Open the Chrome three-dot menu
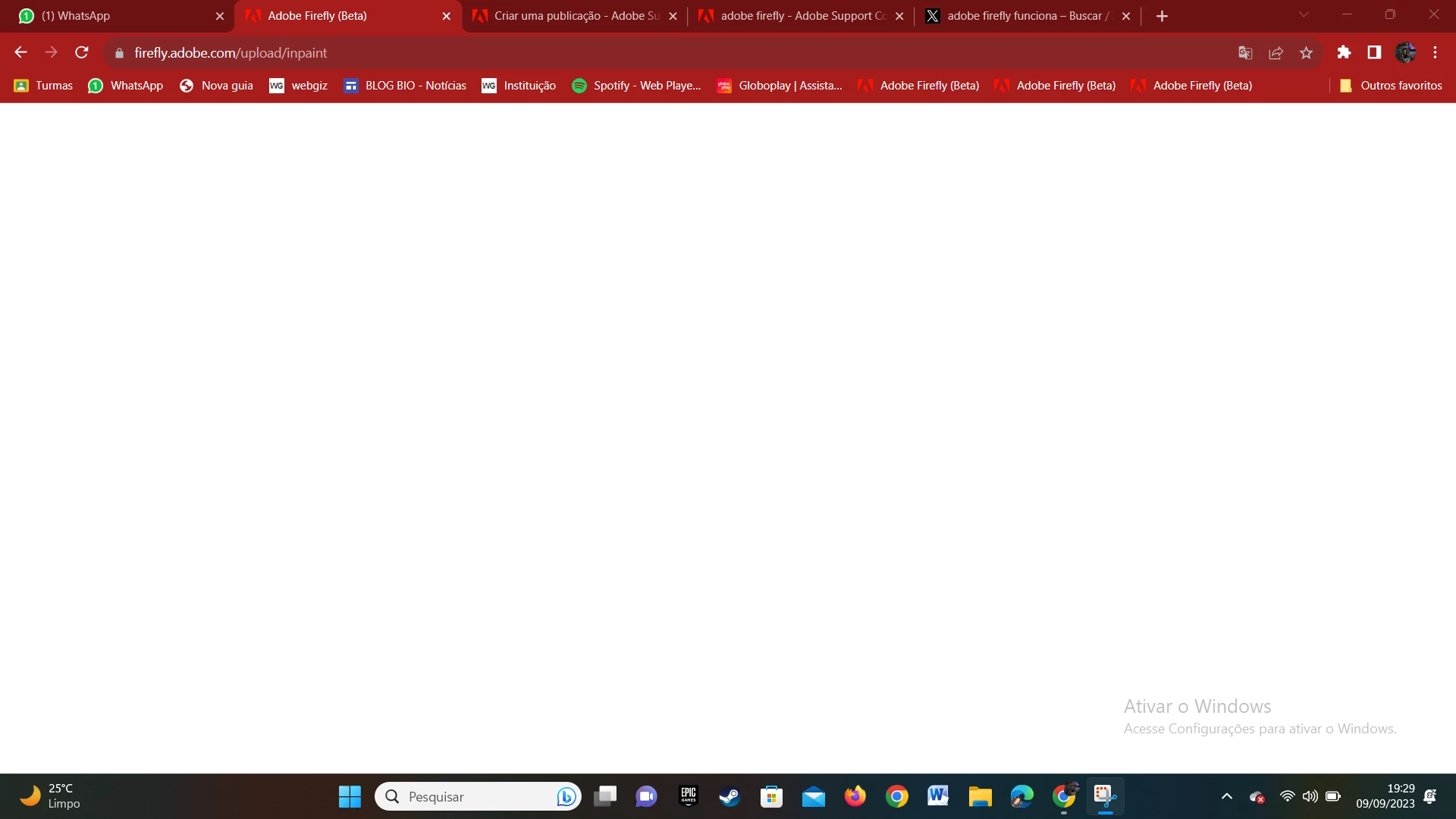1456x819 pixels. point(1435,52)
